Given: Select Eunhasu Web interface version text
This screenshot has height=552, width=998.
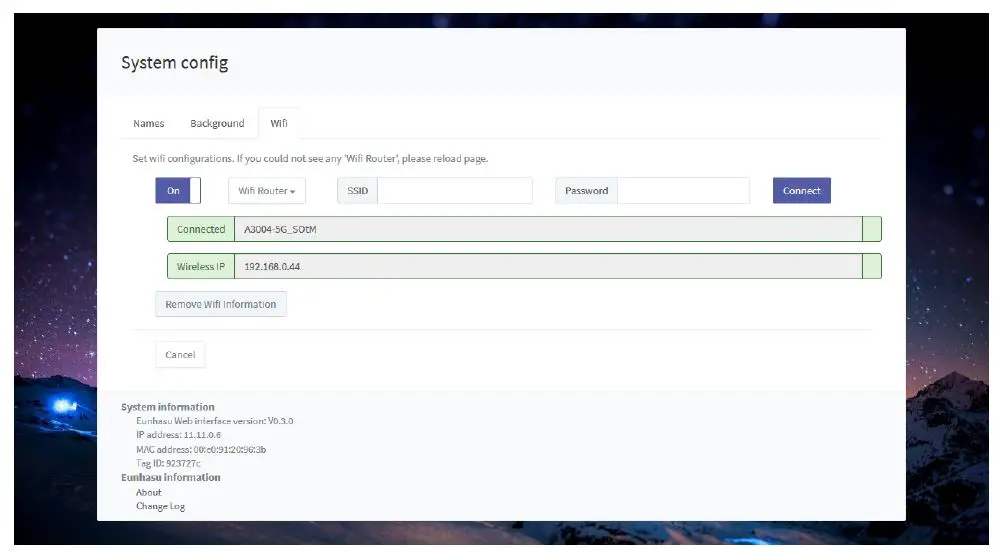Looking at the screenshot, I should [214, 421].
